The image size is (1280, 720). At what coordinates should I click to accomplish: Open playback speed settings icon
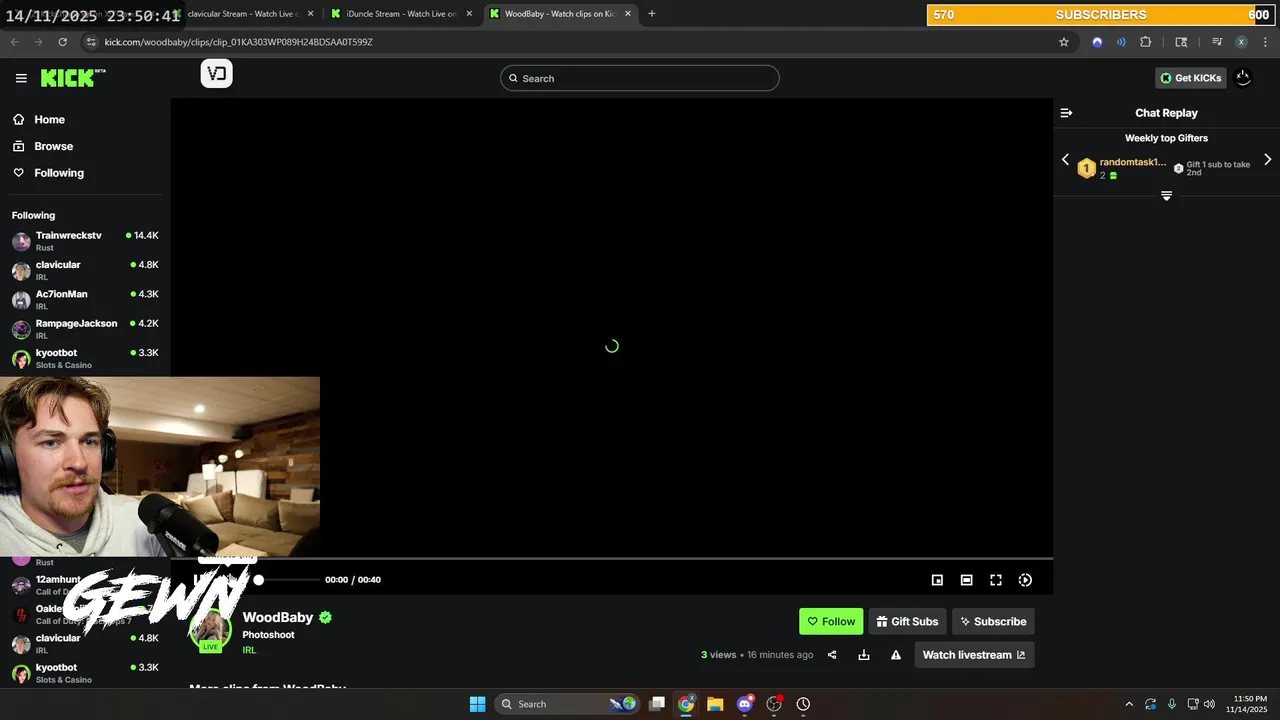pyautogui.click(x=1025, y=580)
